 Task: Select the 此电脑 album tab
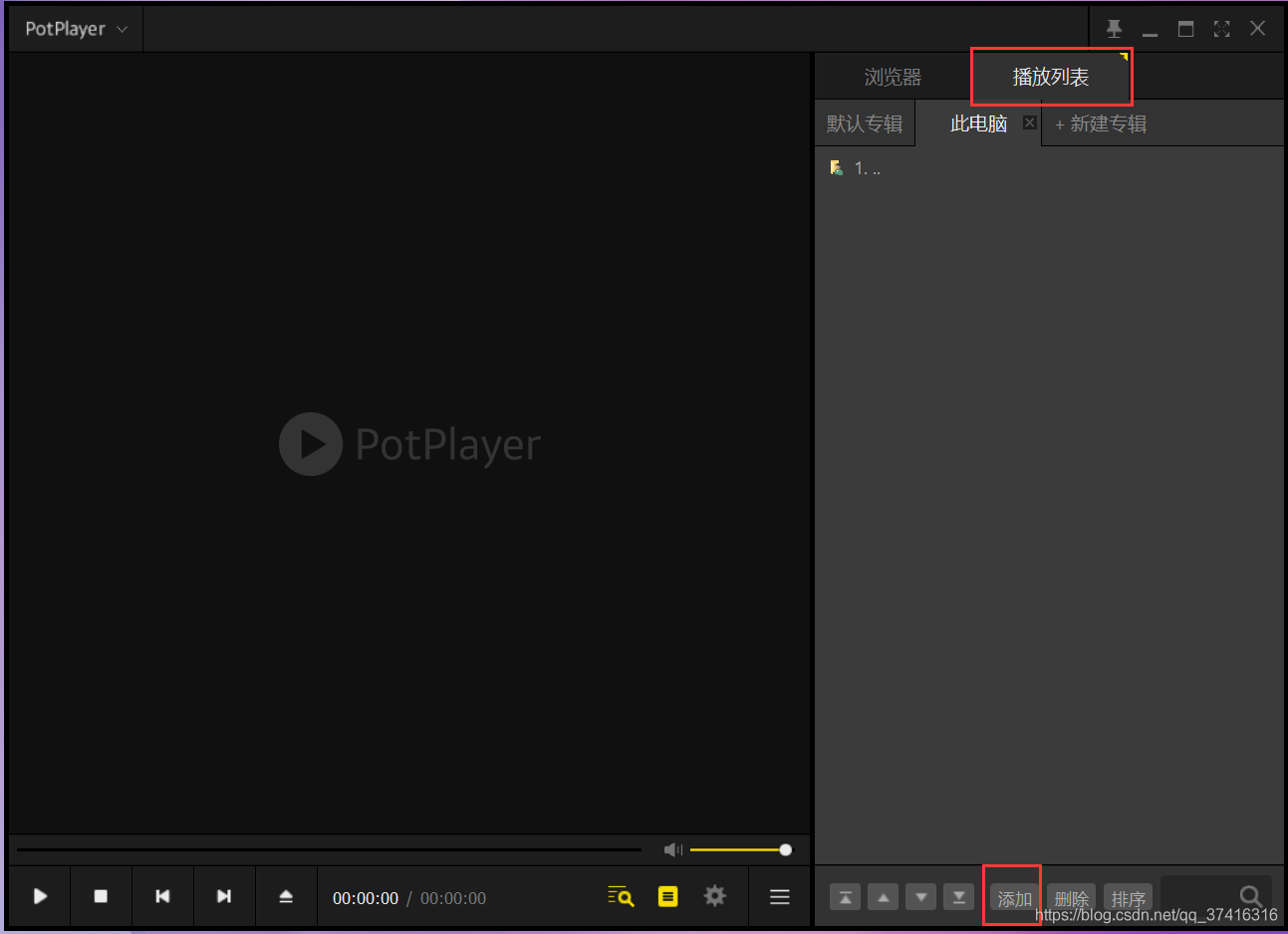pos(979,123)
